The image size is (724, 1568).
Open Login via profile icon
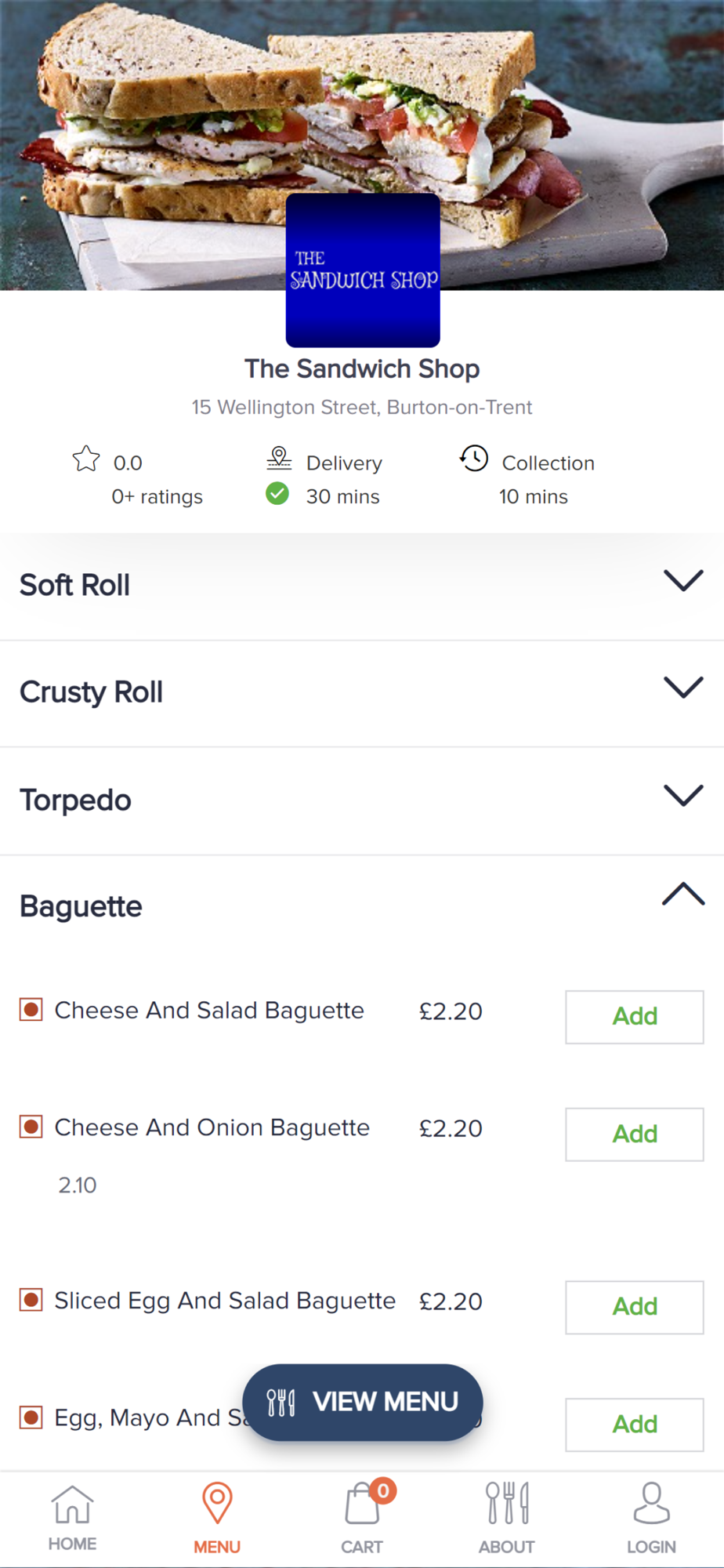pos(651,1504)
